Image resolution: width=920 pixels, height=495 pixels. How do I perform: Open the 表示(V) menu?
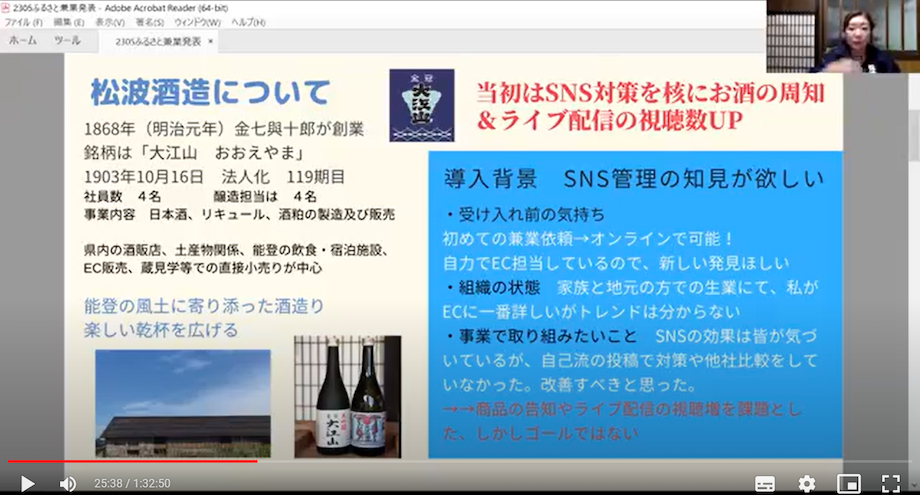tap(110, 22)
